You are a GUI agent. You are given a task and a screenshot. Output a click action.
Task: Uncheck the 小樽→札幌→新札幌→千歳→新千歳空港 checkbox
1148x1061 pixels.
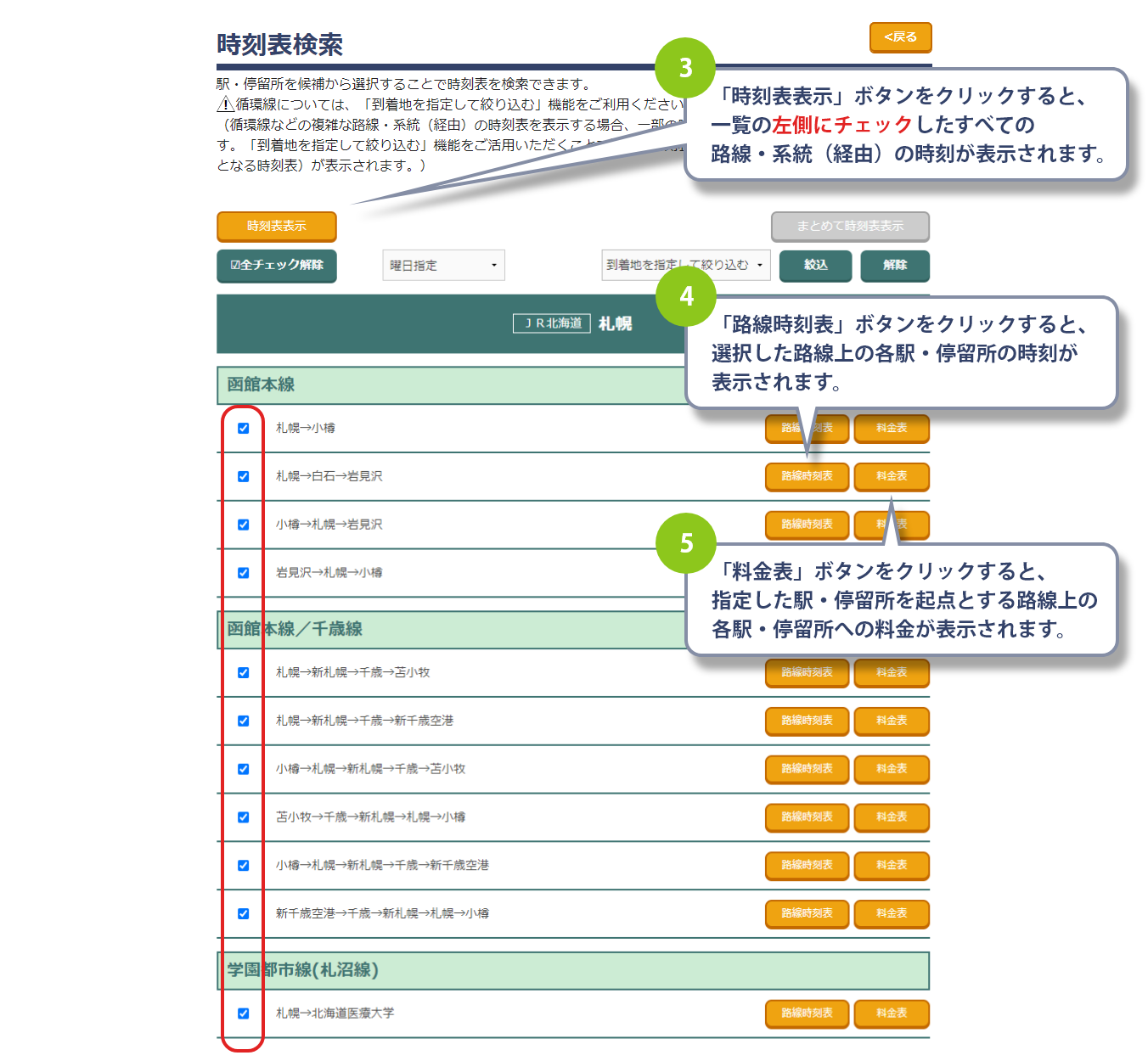(x=244, y=866)
